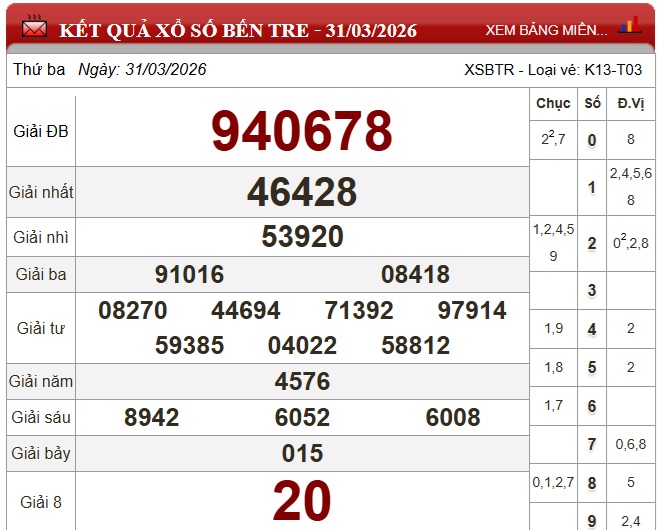Highlight digit 8 in the Số column
Image resolution: width=659 pixels, height=530 pixels.
[592, 483]
